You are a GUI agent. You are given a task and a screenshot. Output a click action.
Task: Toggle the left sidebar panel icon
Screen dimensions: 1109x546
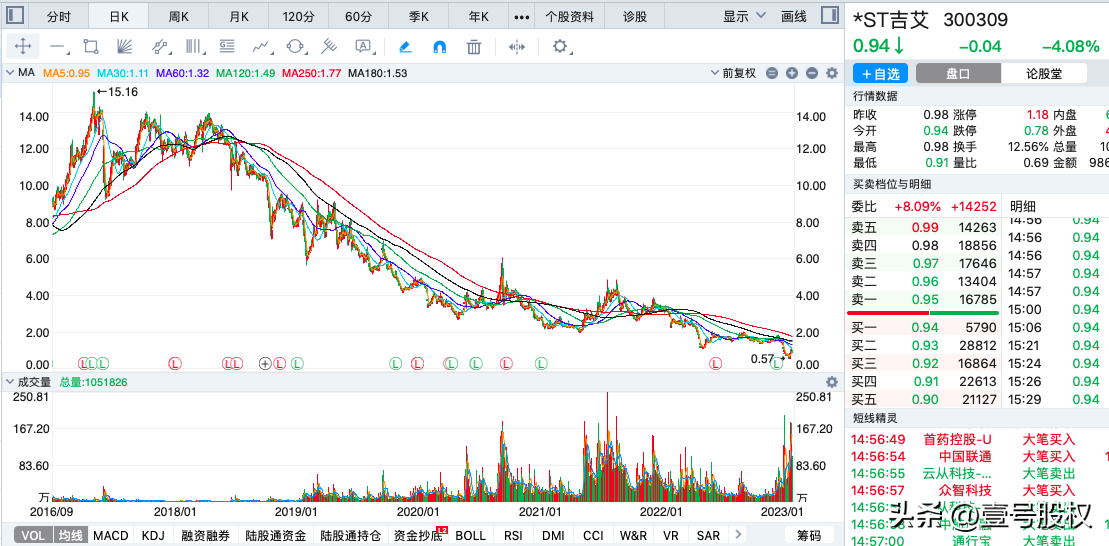pos(15,15)
